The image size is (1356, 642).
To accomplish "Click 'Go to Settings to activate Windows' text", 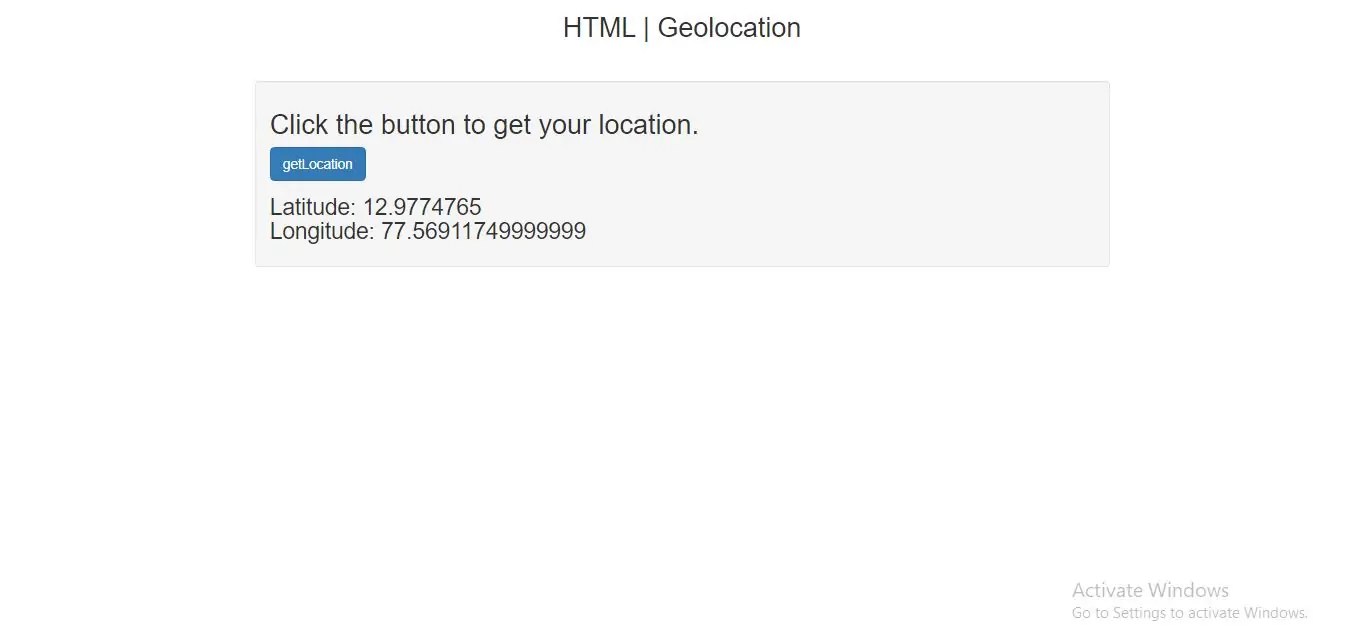I will (x=1189, y=612).
